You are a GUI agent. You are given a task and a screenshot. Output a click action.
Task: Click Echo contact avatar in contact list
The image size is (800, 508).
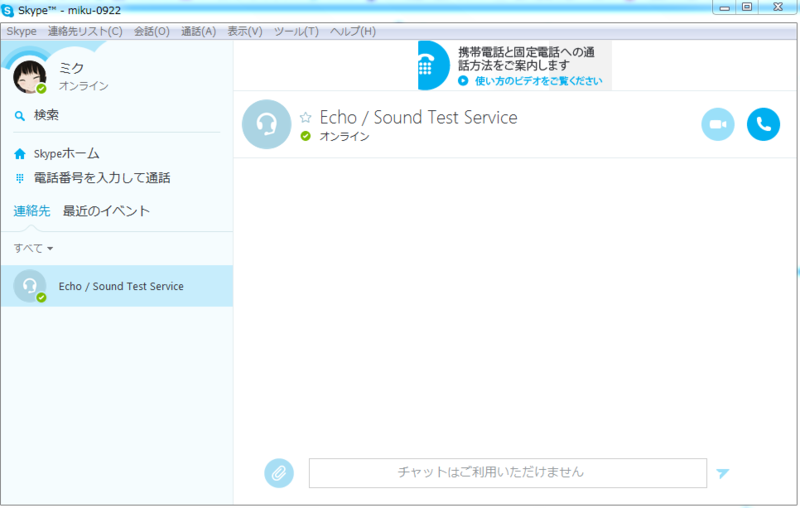coord(30,286)
